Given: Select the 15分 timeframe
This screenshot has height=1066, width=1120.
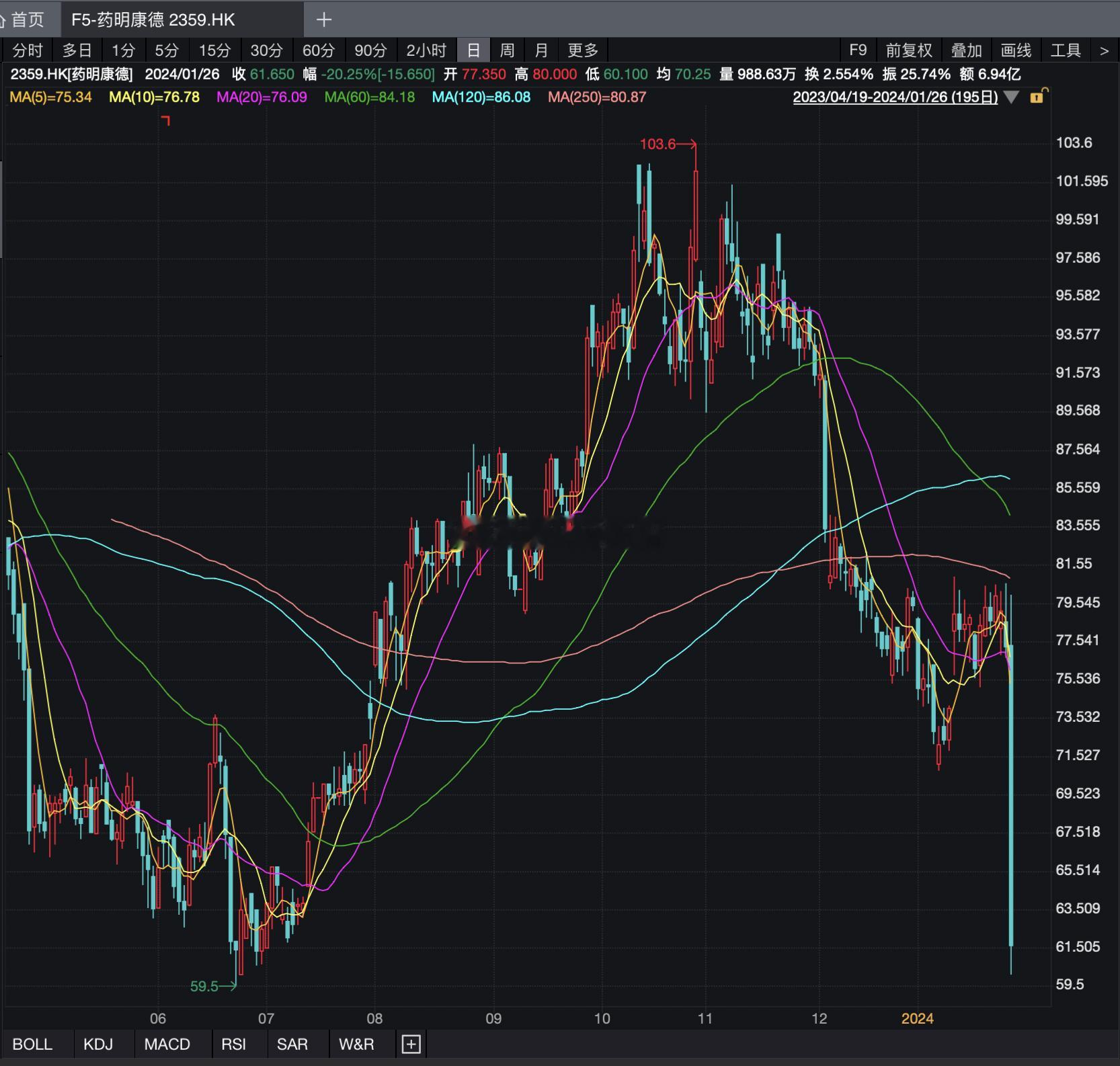Looking at the screenshot, I should (214, 50).
